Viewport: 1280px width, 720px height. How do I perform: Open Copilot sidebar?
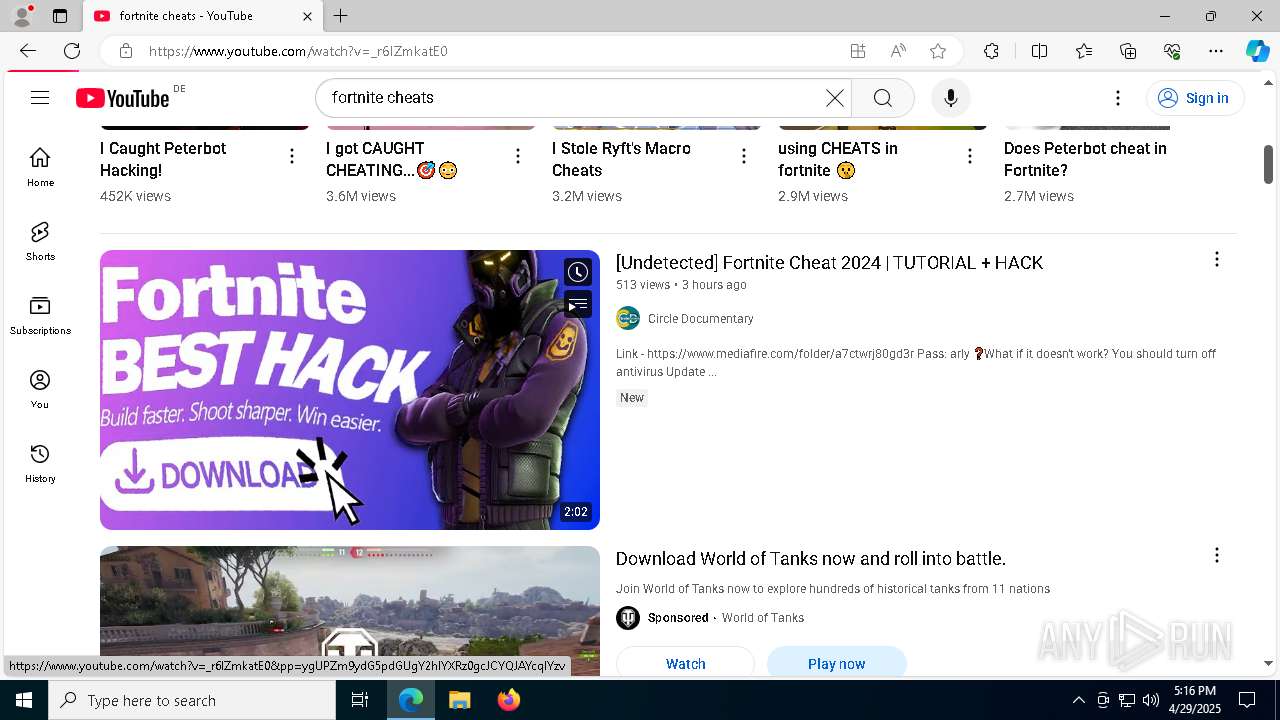pos(1257,51)
